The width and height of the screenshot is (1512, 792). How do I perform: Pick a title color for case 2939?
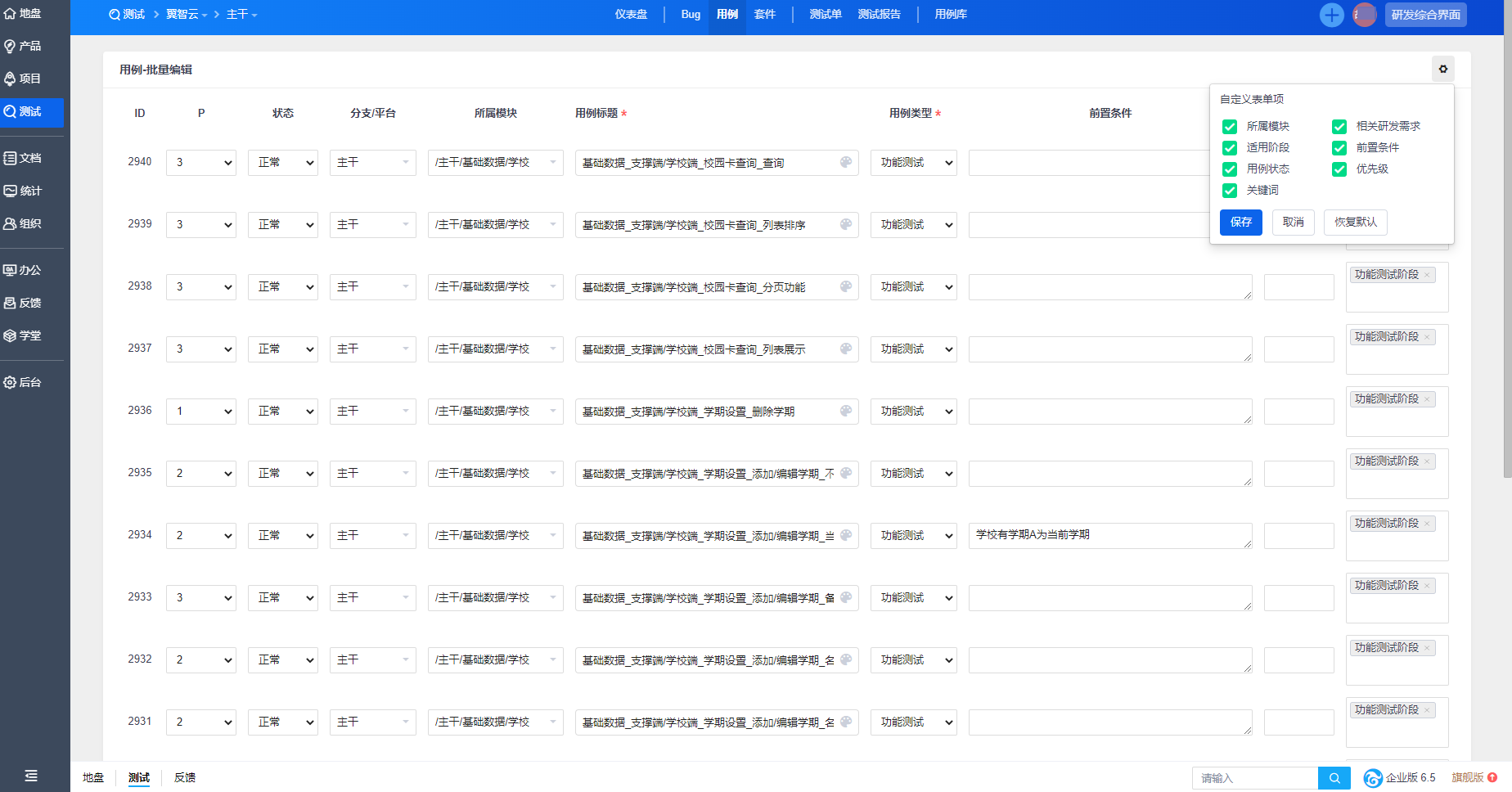(846, 224)
